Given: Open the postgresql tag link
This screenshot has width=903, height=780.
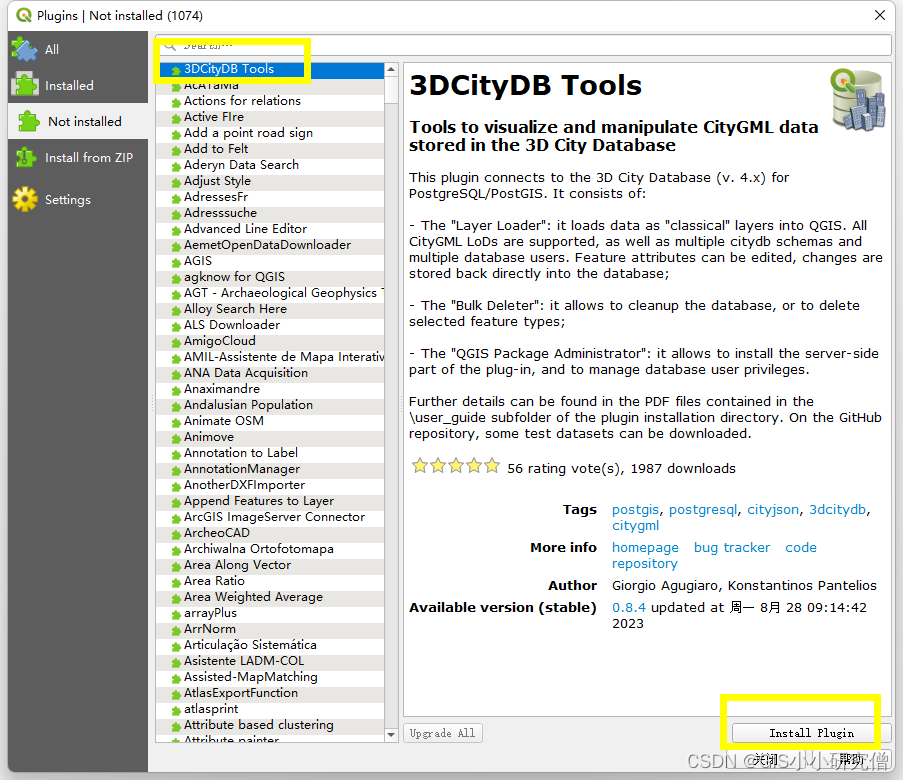Looking at the screenshot, I should pyautogui.click(x=703, y=510).
